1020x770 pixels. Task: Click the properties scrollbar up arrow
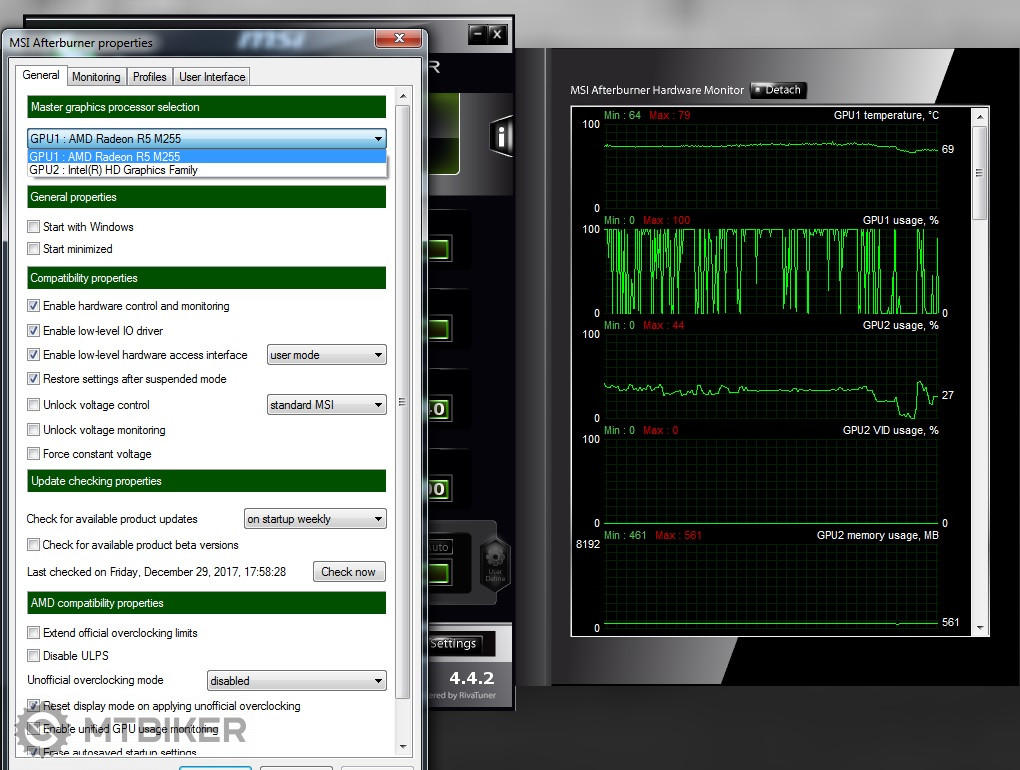(x=403, y=97)
